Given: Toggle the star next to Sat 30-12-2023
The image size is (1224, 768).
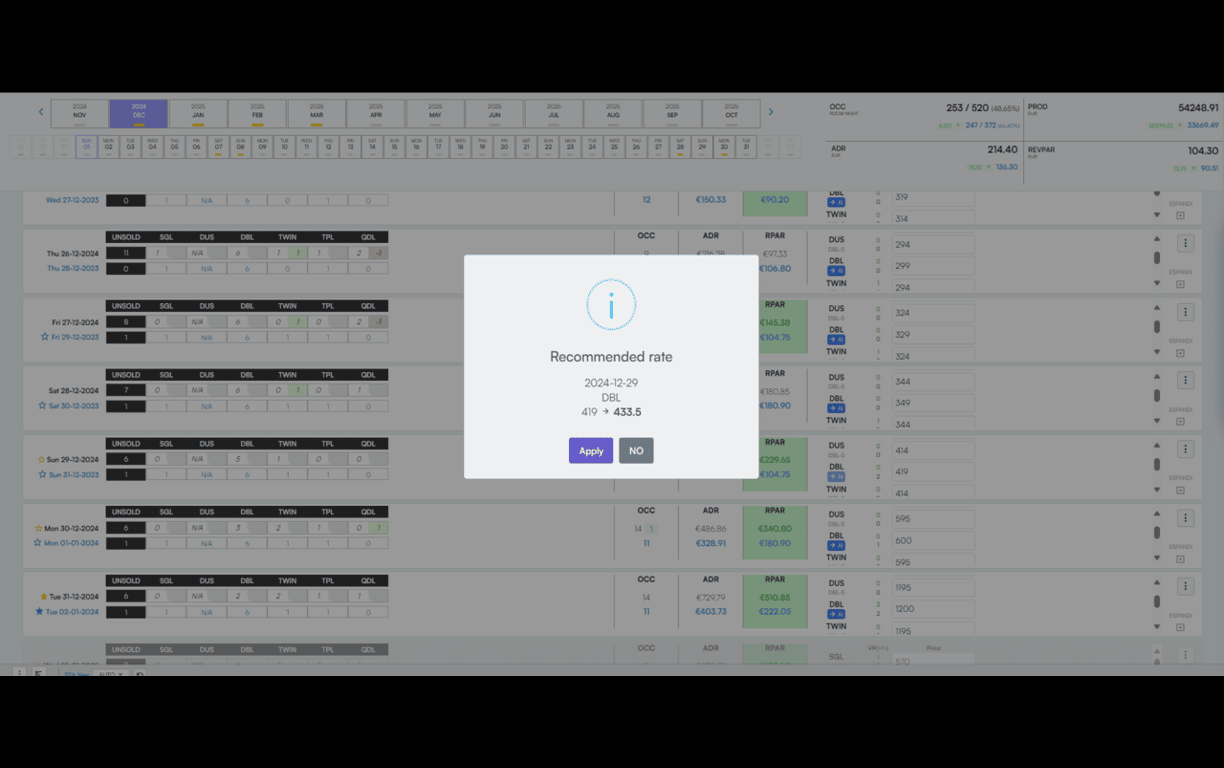Looking at the screenshot, I should (44, 406).
